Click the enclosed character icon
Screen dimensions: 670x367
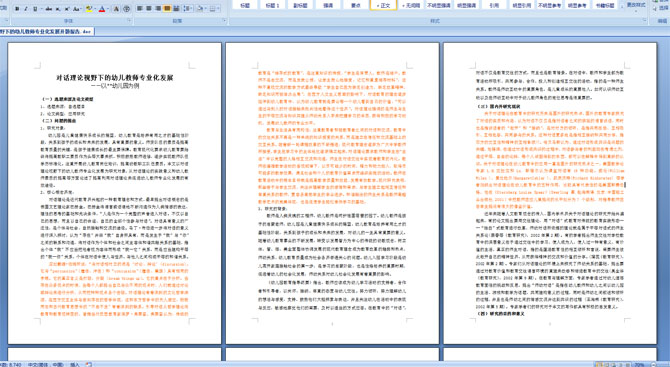(x=127, y=9)
